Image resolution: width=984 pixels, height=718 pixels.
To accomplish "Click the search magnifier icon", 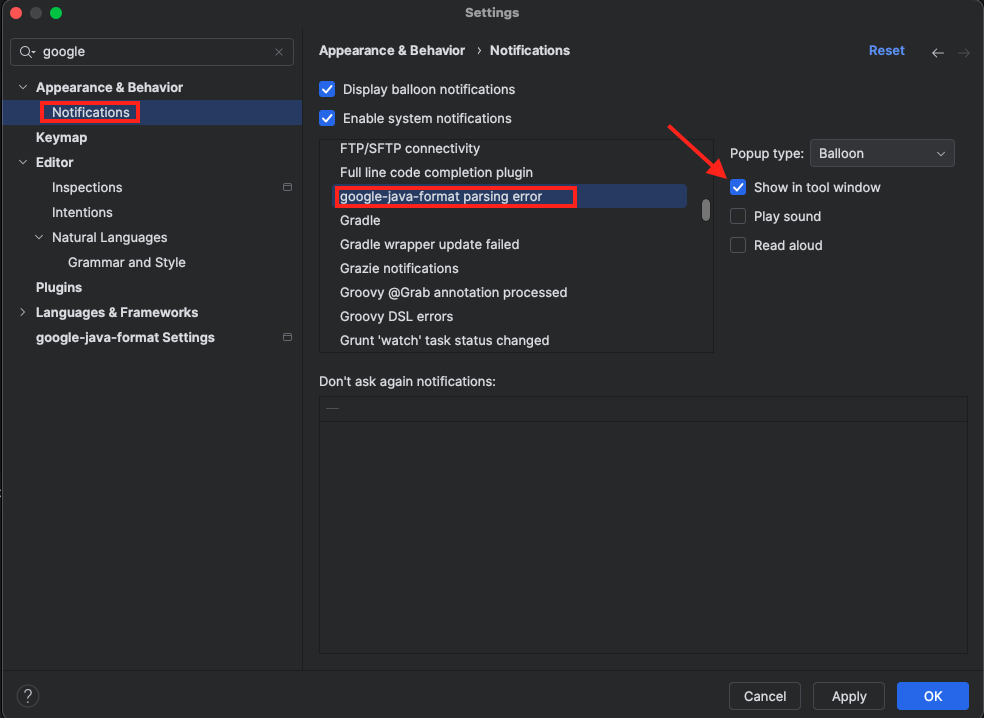I will 27,52.
